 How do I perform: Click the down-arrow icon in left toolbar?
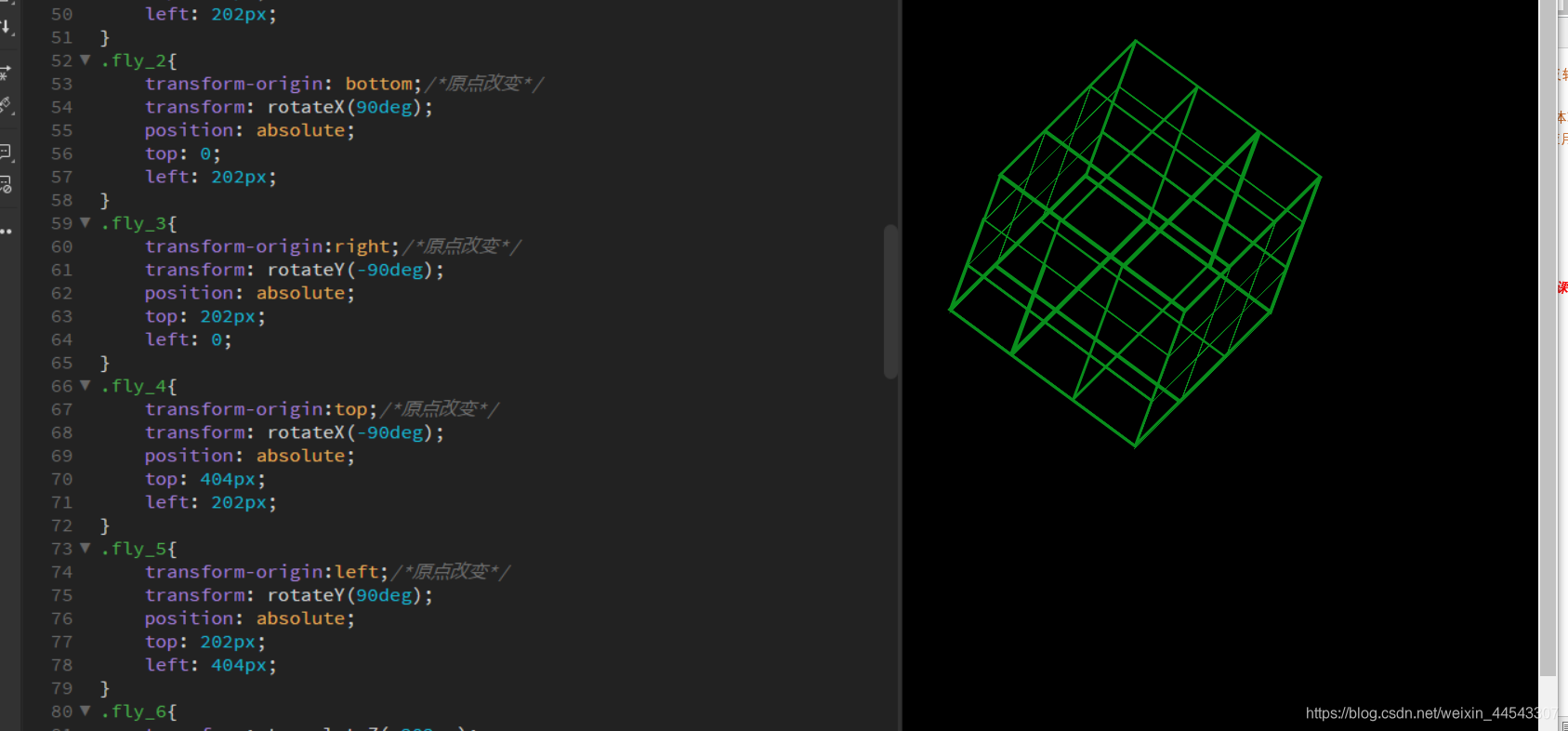(x=6, y=27)
